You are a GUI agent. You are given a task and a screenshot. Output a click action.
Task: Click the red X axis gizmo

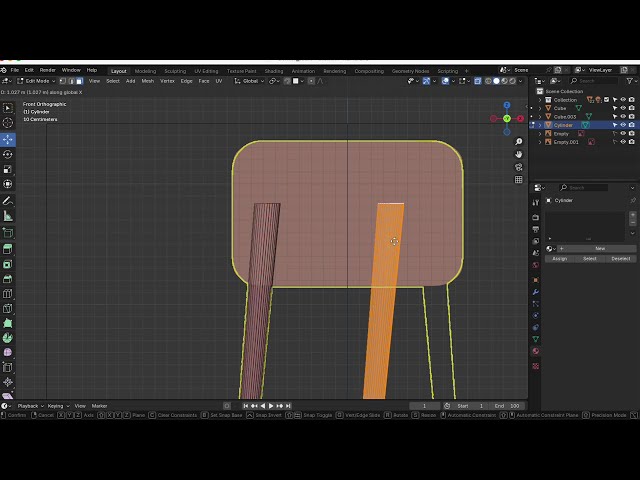(520, 118)
